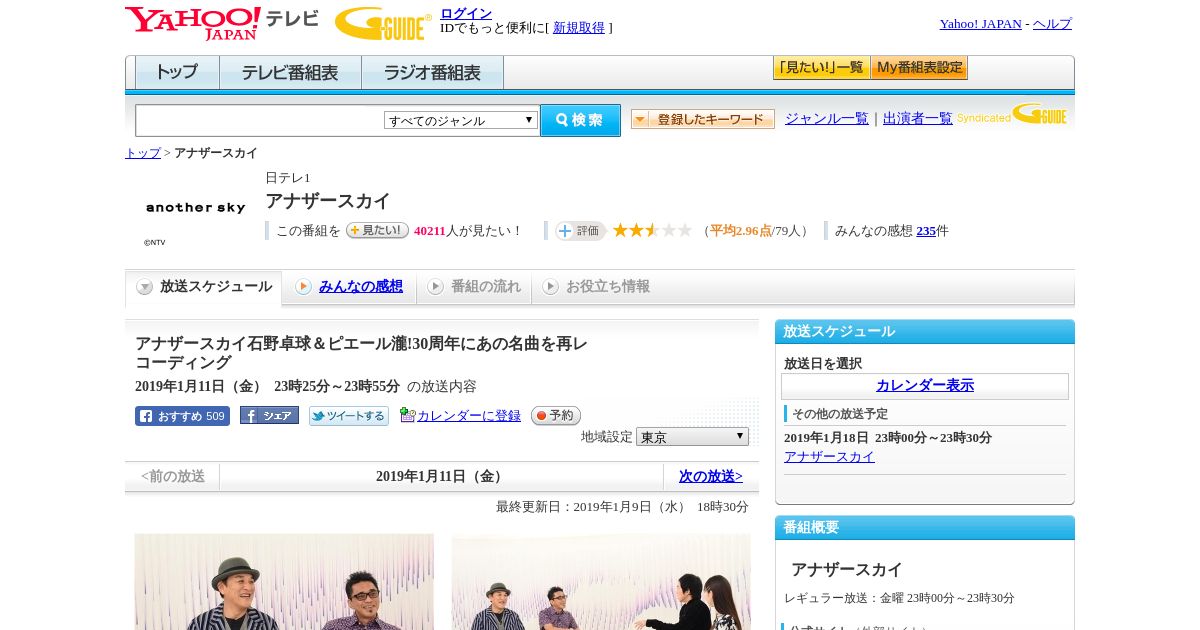This screenshot has height=630, width=1200.
Task: Click the Syndicated G-GUIDE logo
Action: (x=1012, y=114)
